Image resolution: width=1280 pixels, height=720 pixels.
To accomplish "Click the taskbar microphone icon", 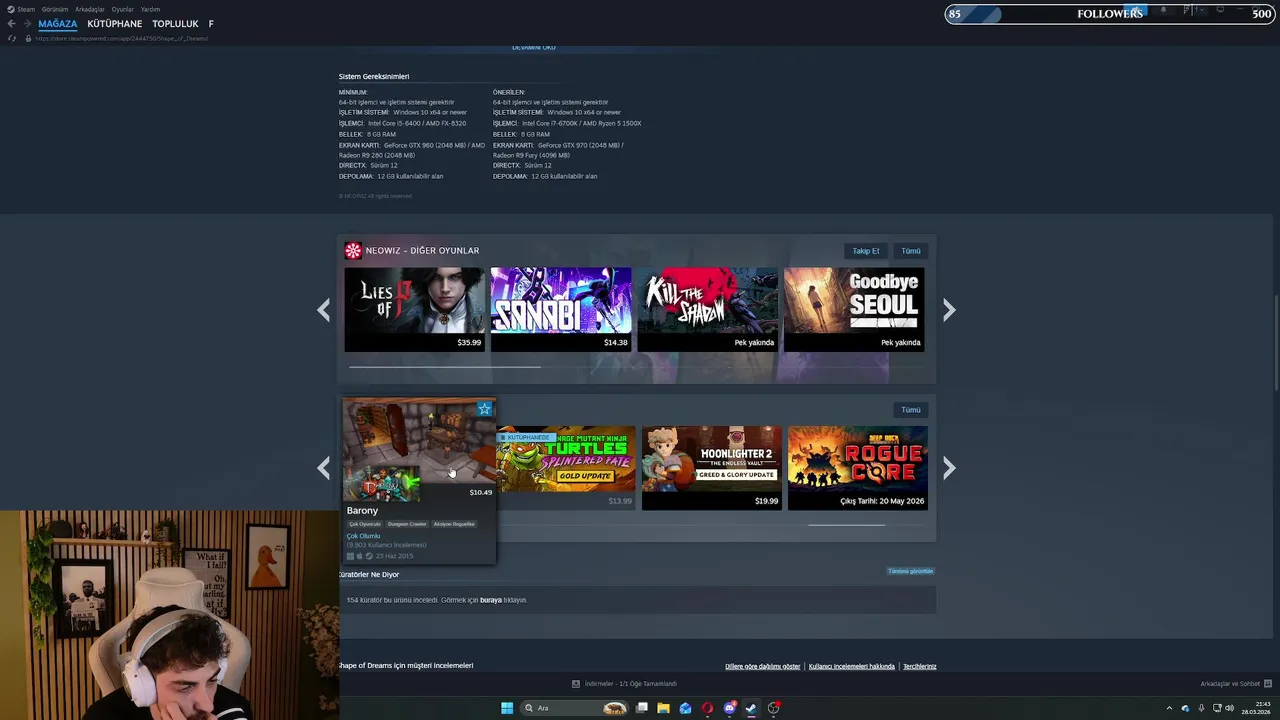I will pyautogui.click(x=1200, y=708).
